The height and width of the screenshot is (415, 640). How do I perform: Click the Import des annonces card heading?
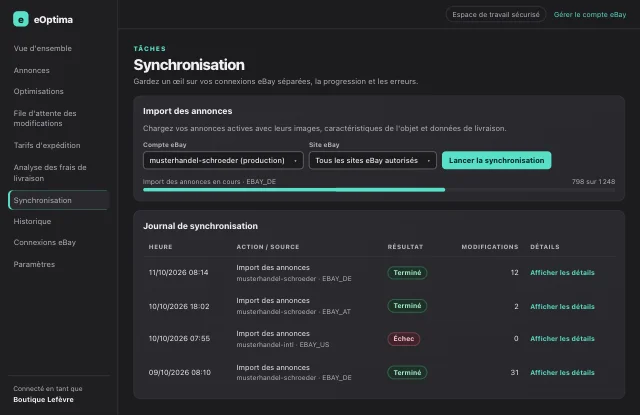(x=187, y=111)
